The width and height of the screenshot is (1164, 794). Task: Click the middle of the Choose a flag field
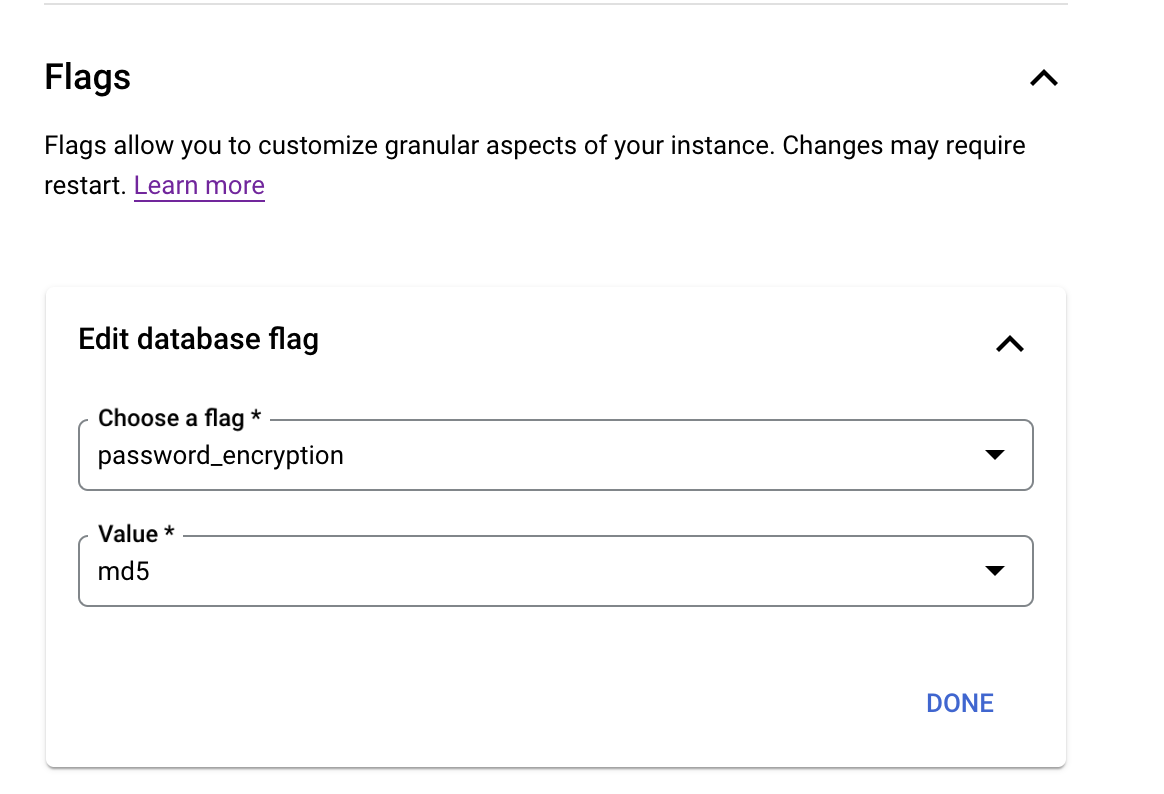click(555, 456)
